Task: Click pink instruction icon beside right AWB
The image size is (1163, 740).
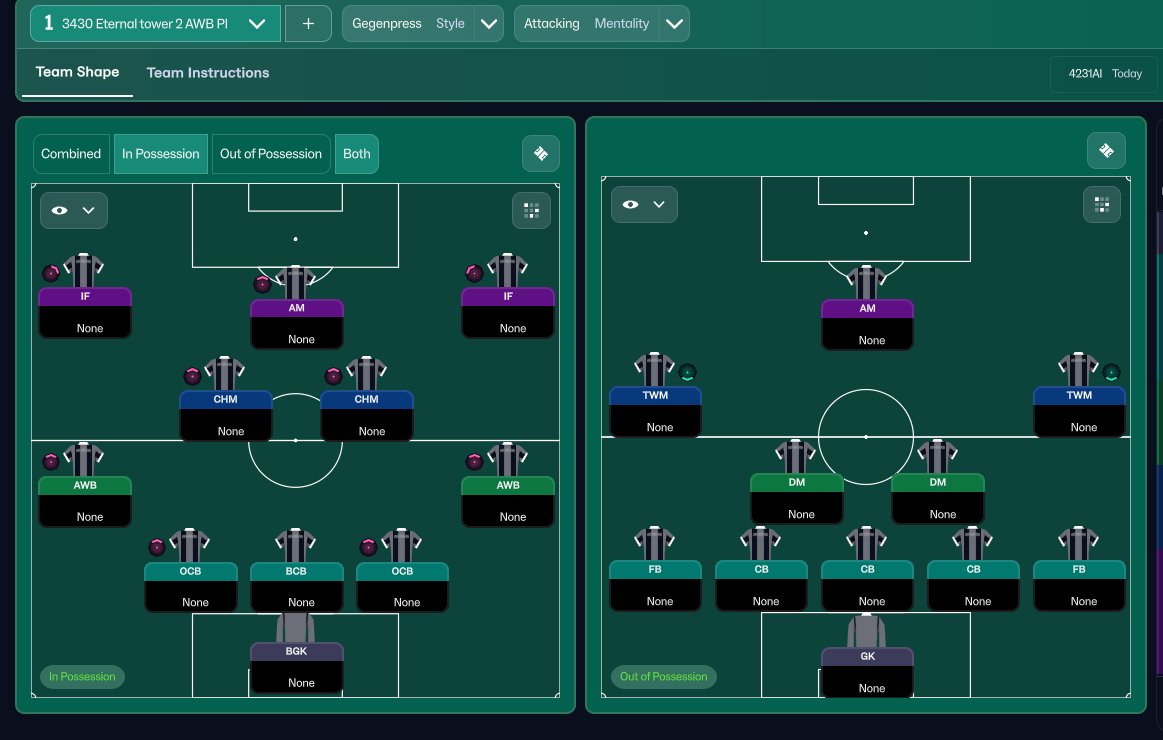Action: tap(474, 462)
